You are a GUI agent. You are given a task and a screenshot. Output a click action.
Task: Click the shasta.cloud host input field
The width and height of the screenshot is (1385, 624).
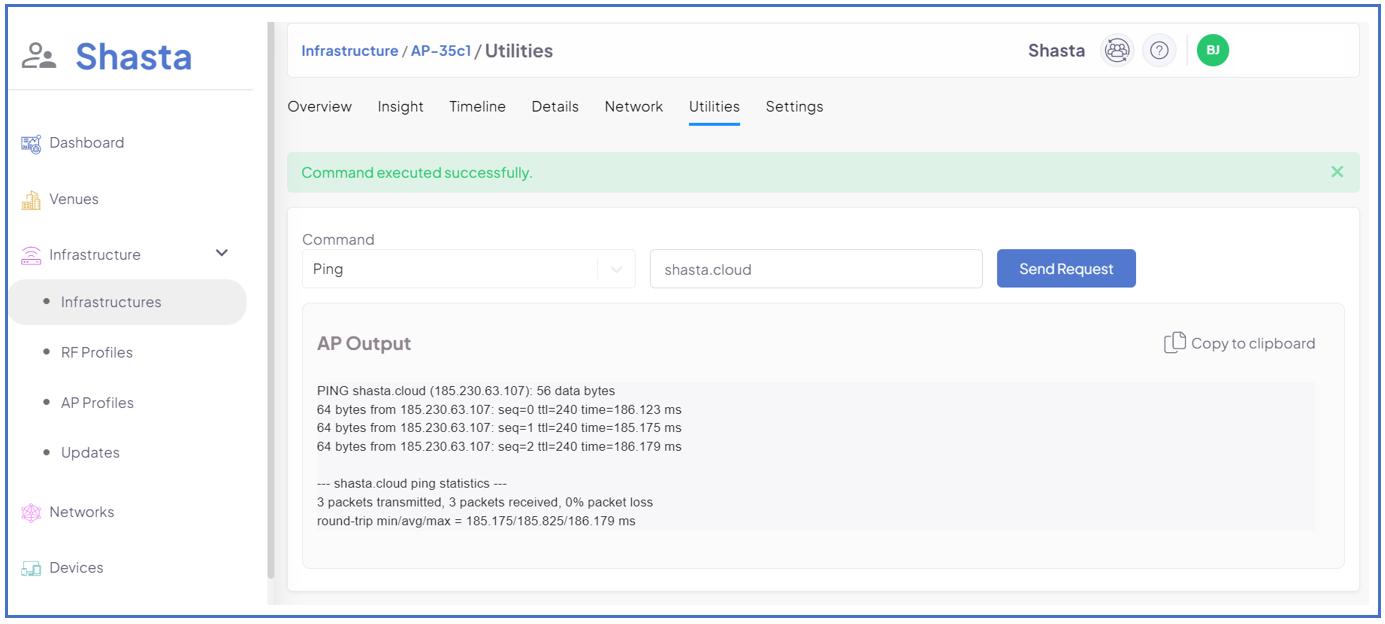816,269
